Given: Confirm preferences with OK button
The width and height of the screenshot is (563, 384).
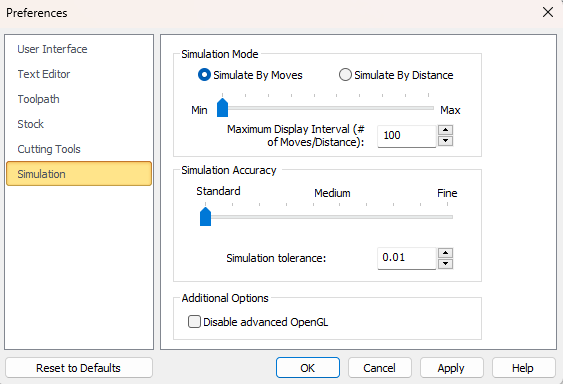Looking at the screenshot, I should point(308,367).
